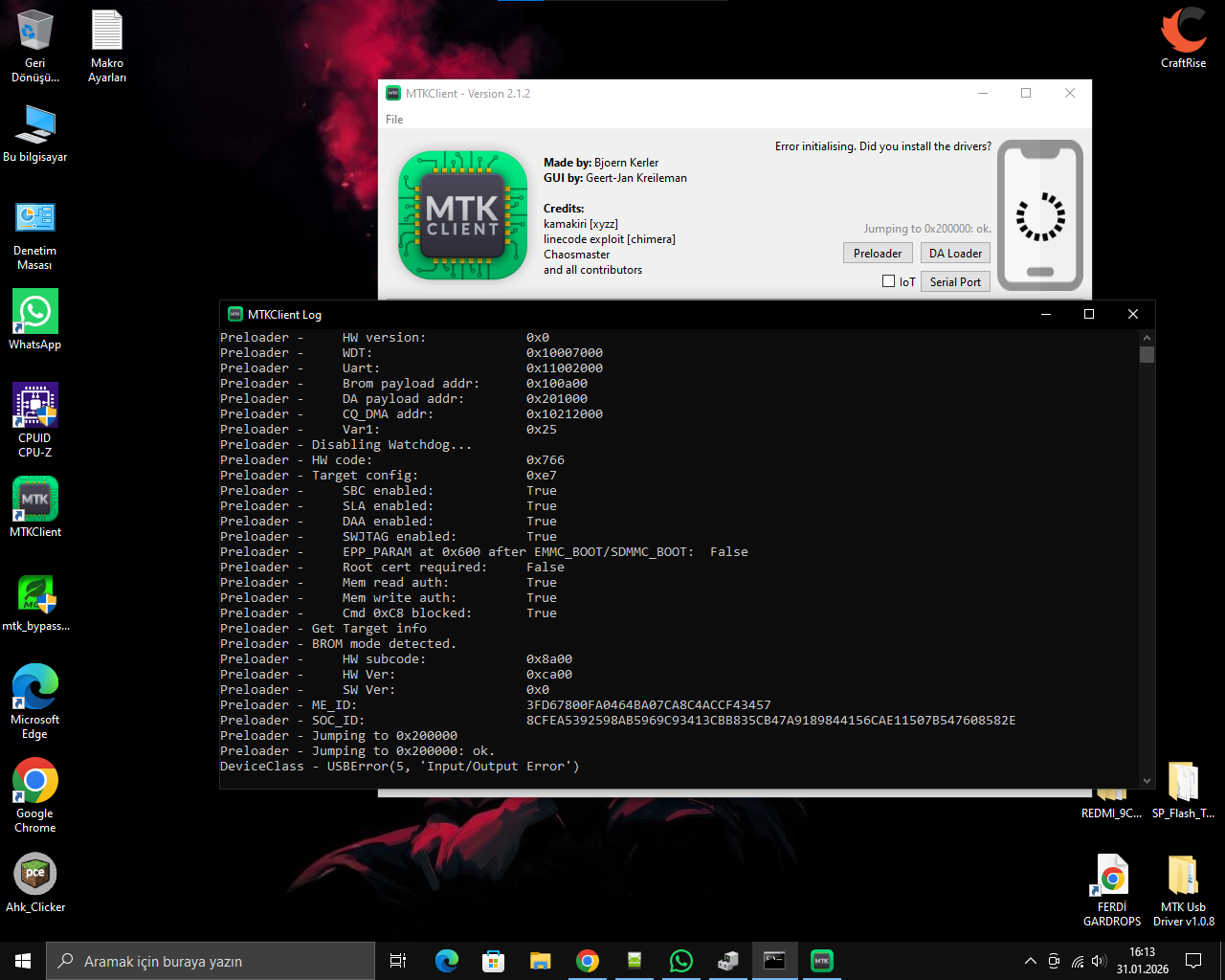Image resolution: width=1225 pixels, height=980 pixels.
Task: Click the MTKClient - Version 2.1.2 title
Action: (x=468, y=94)
